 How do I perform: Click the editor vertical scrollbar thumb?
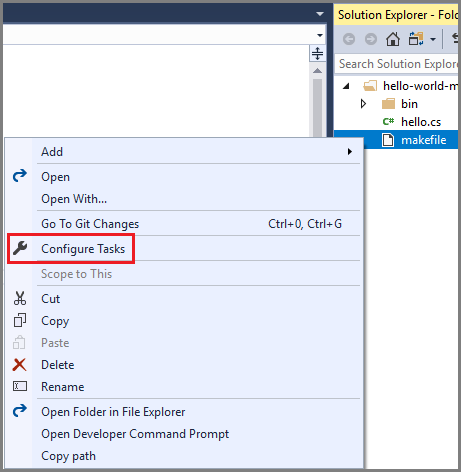(317, 108)
